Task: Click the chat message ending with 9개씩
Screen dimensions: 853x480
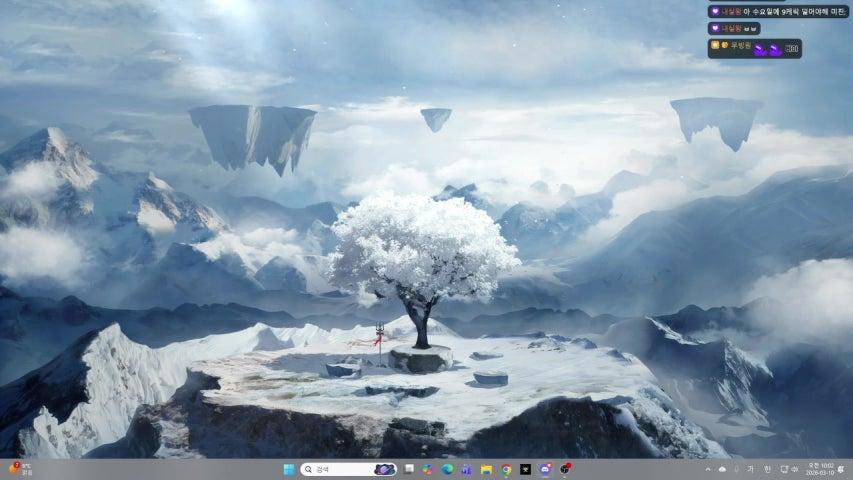Action: (778, 11)
